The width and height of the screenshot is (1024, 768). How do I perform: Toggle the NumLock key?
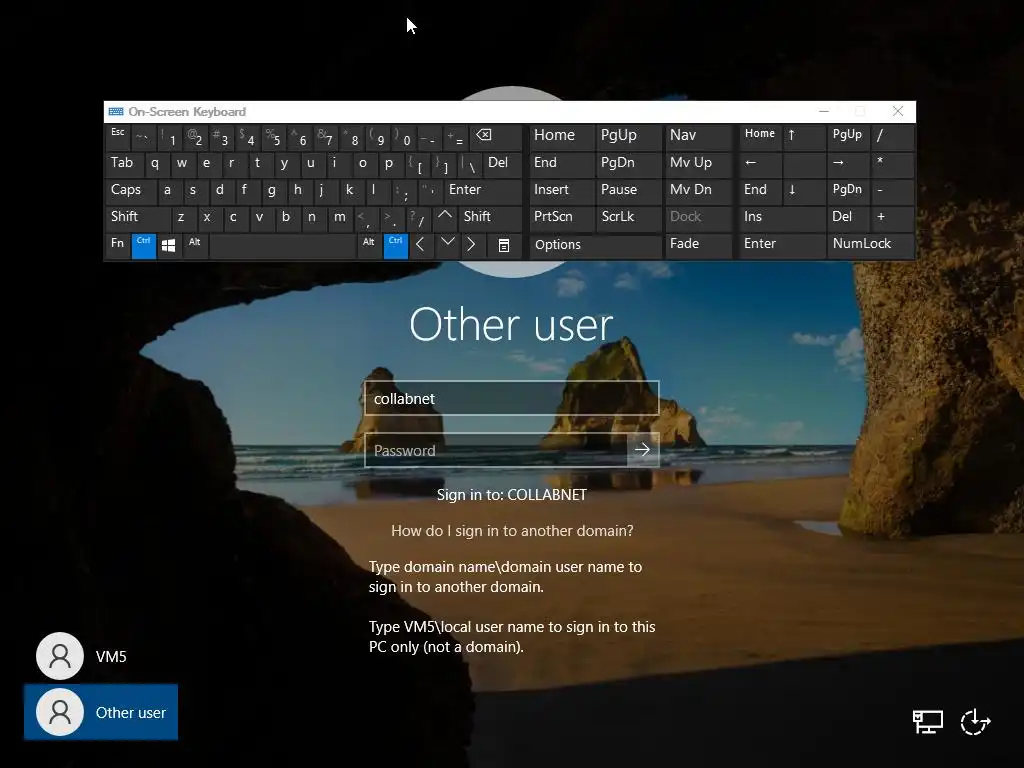(x=870, y=246)
